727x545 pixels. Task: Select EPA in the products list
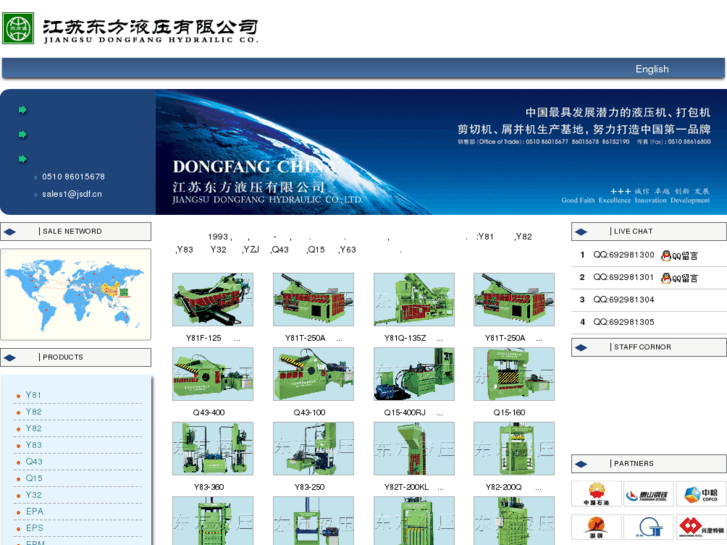(x=34, y=512)
